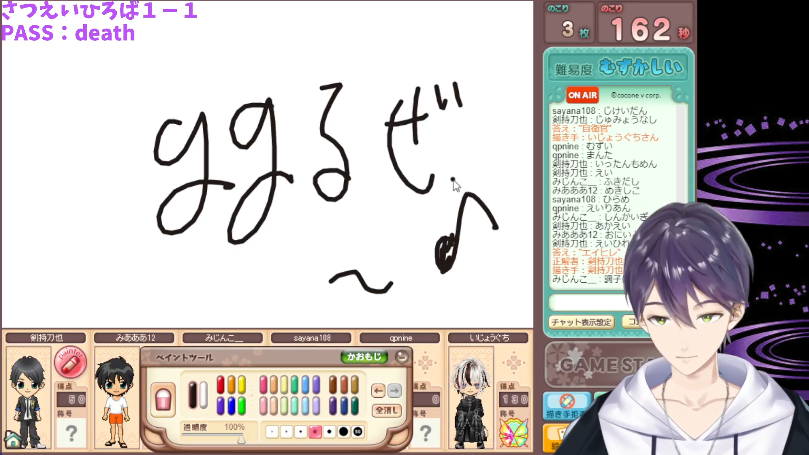Pick the dark brown color pen

coord(333,385)
